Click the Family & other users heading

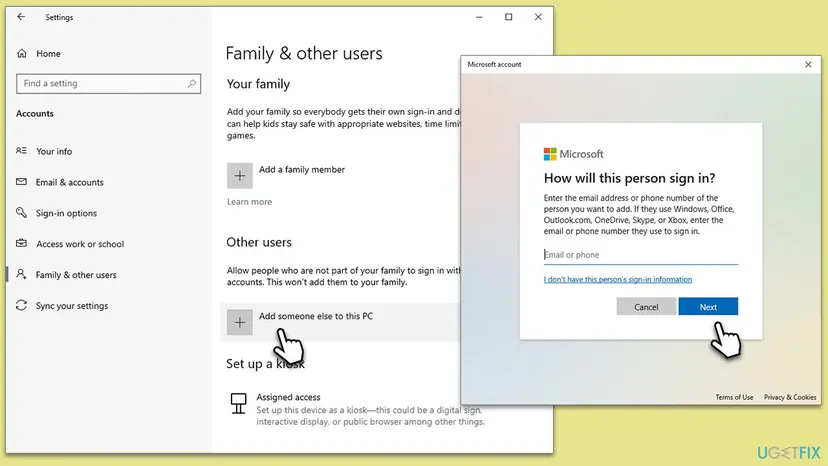coord(304,53)
